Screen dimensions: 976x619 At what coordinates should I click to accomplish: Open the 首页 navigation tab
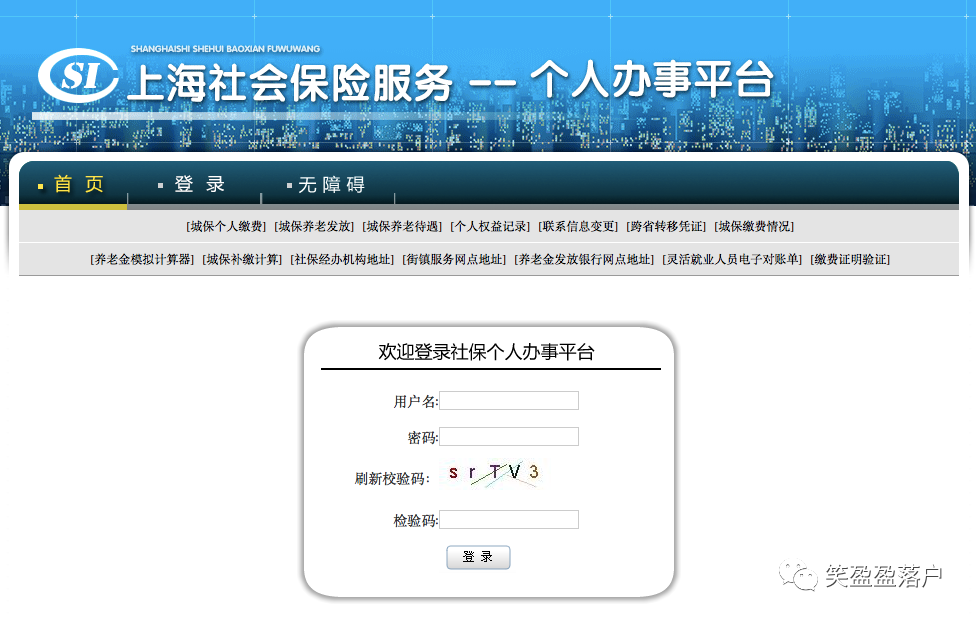pyautogui.click(x=78, y=184)
